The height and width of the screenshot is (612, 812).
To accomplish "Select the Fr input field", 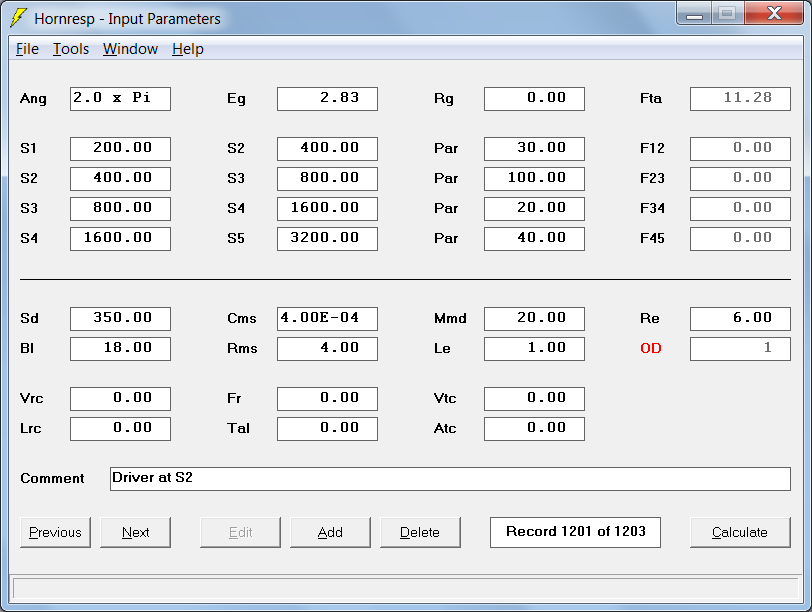I will (327, 399).
